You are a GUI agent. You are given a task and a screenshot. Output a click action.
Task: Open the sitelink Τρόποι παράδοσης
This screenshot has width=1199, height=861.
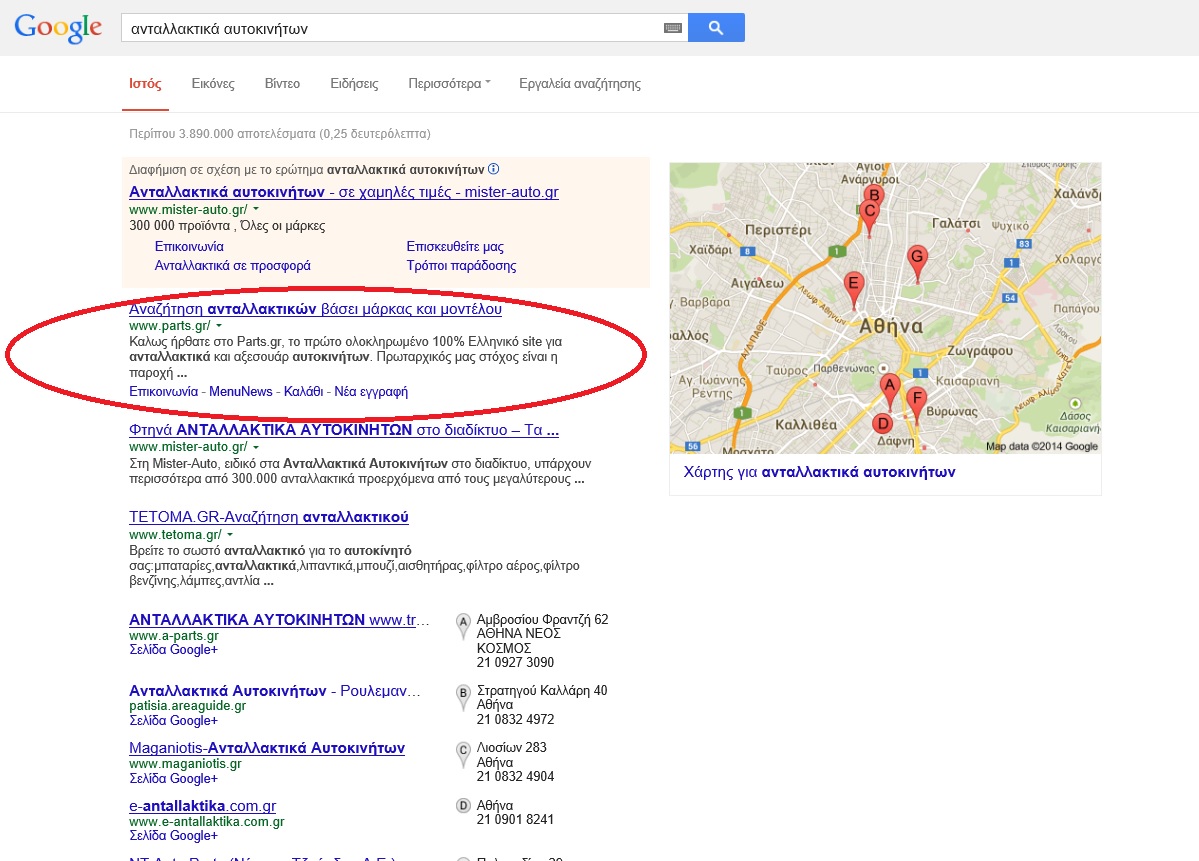click(461, 265)
